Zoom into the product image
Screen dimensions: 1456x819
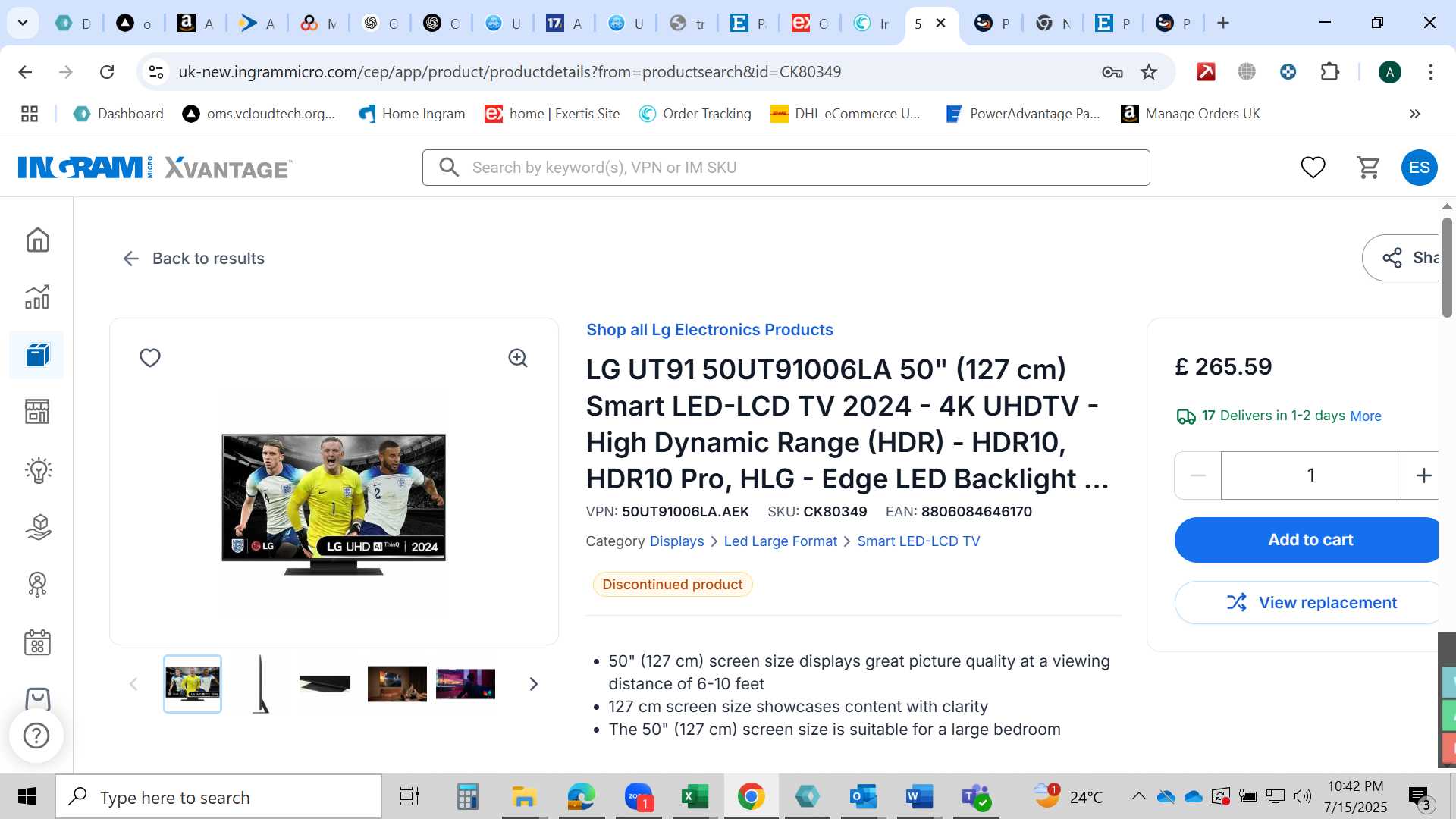(x=518, y=358)
